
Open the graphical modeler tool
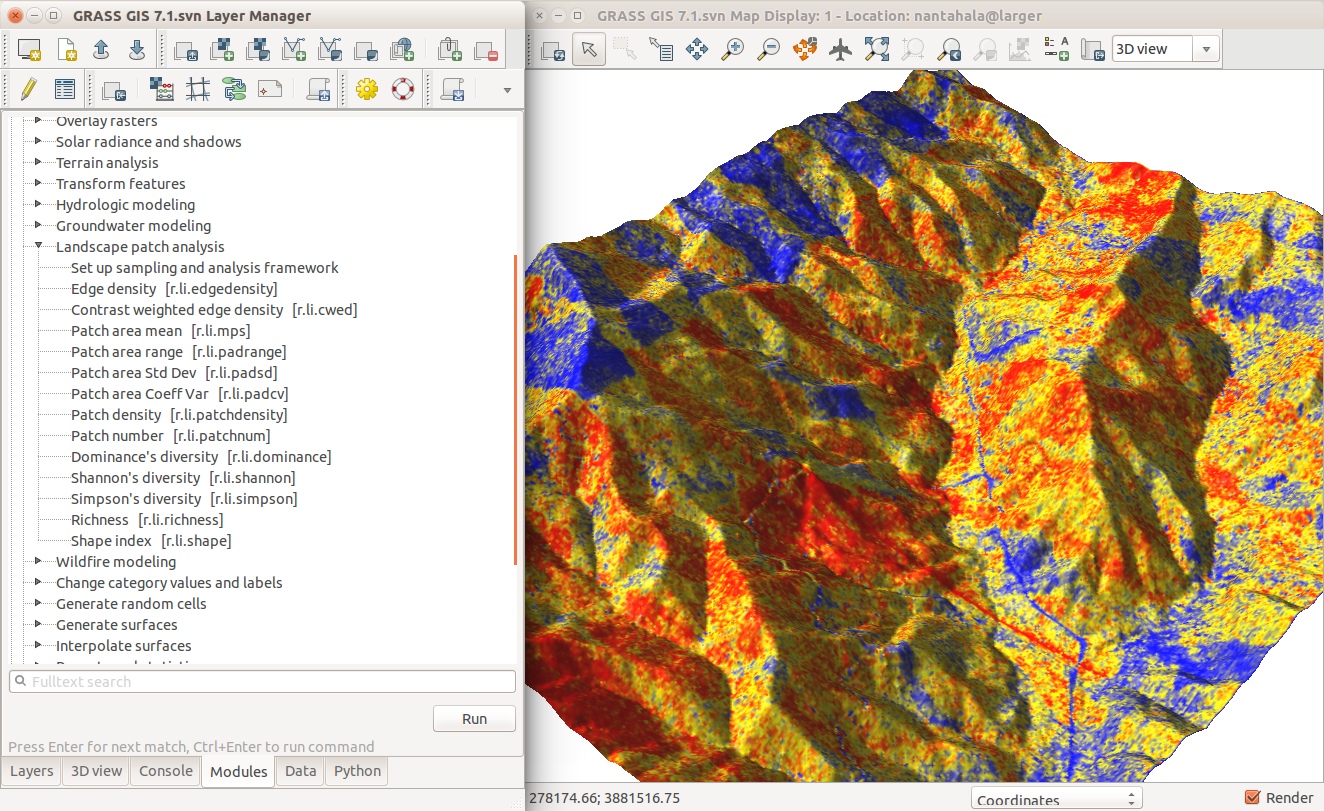click(x=235, y=90)
